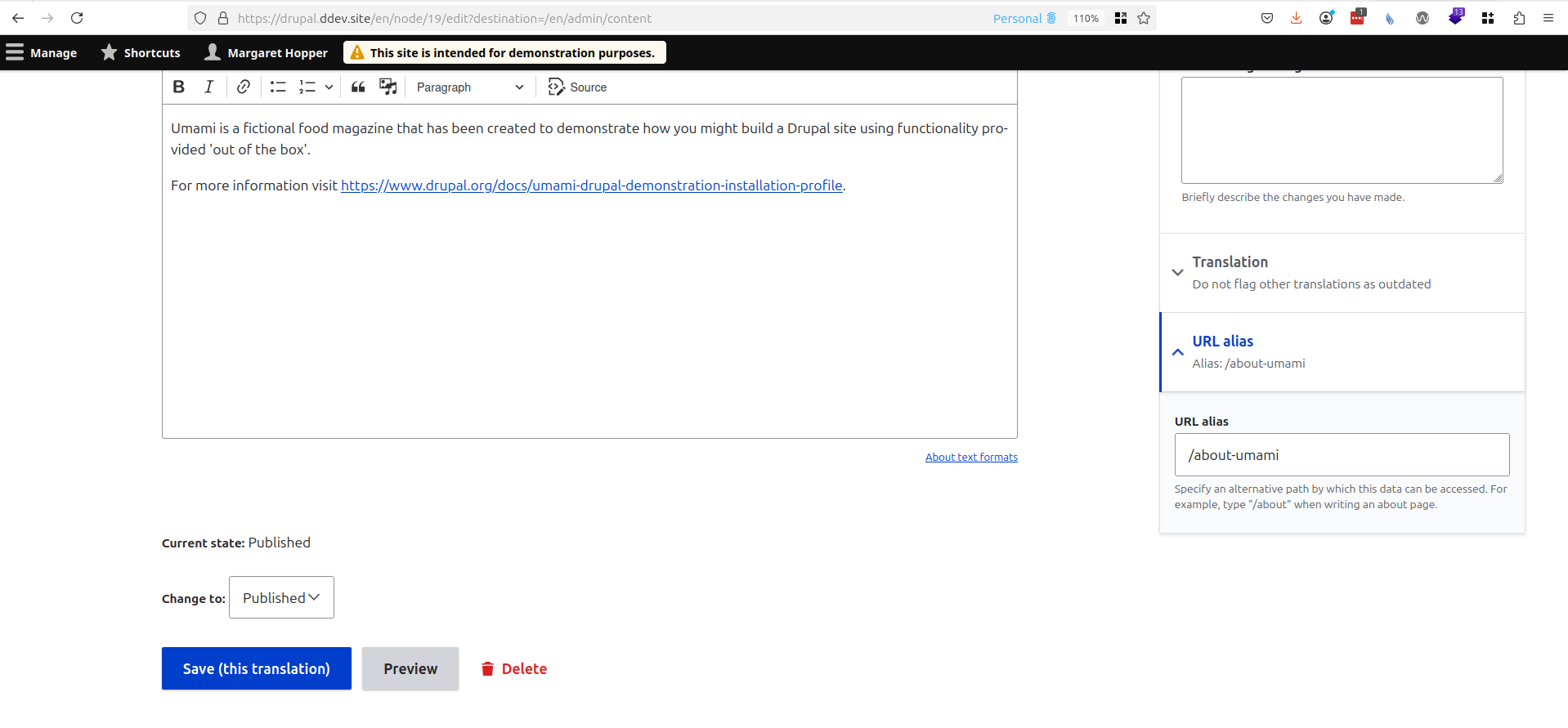Screen dimensions: 1568x728
Task: Open the Paragraph heading format dropdown
Action: pyautogui.click(x=470, y=87)
